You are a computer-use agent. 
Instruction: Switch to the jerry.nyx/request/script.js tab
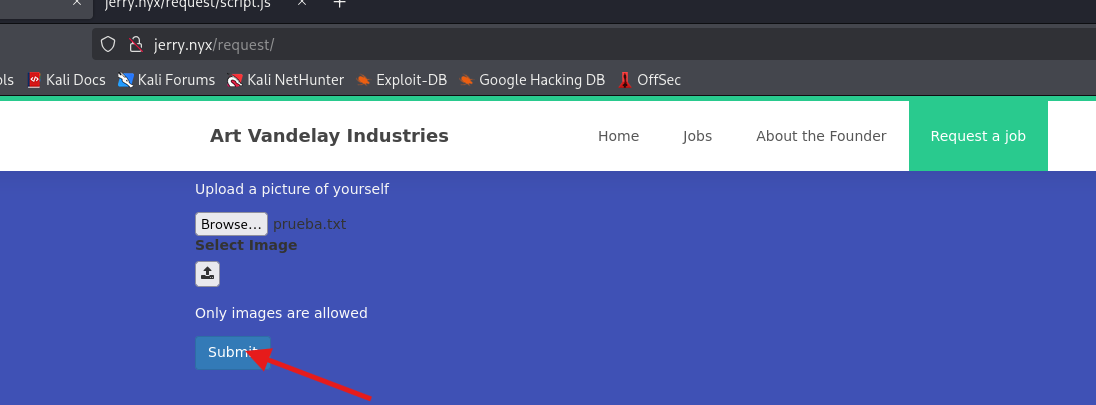point(190,4)
